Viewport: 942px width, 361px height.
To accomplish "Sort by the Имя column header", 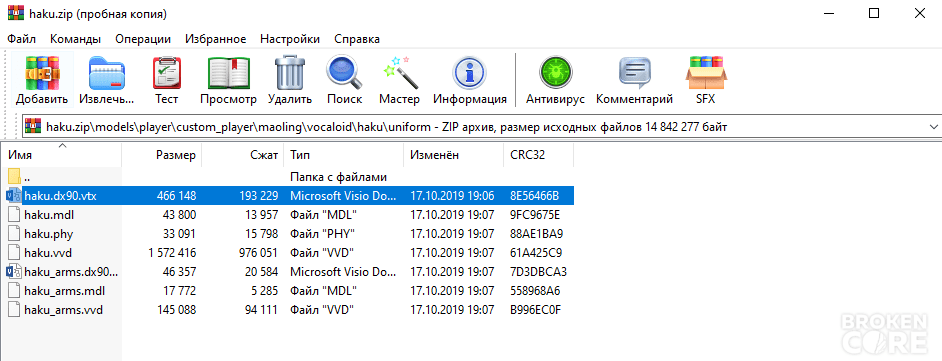I will pyautogui.click(x=62, y=155).
